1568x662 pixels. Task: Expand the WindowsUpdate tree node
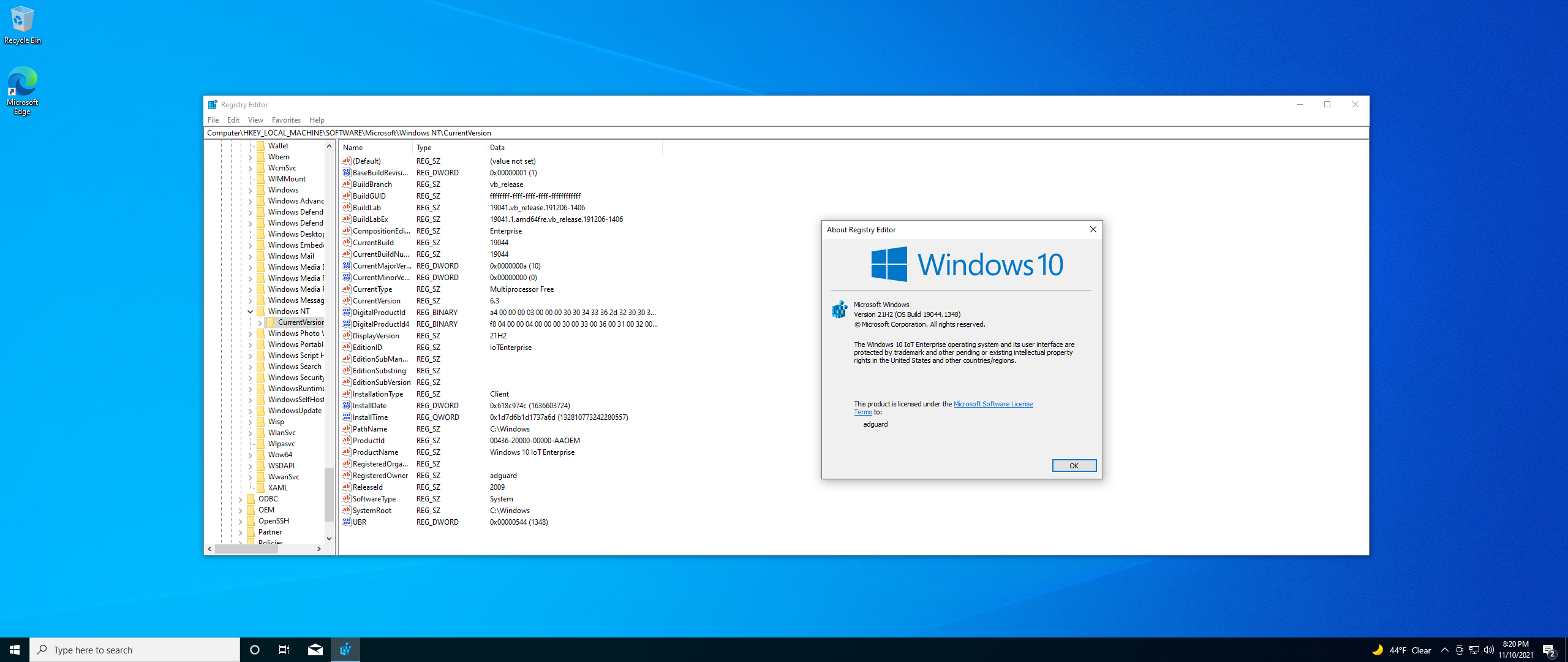coord(251,411)
